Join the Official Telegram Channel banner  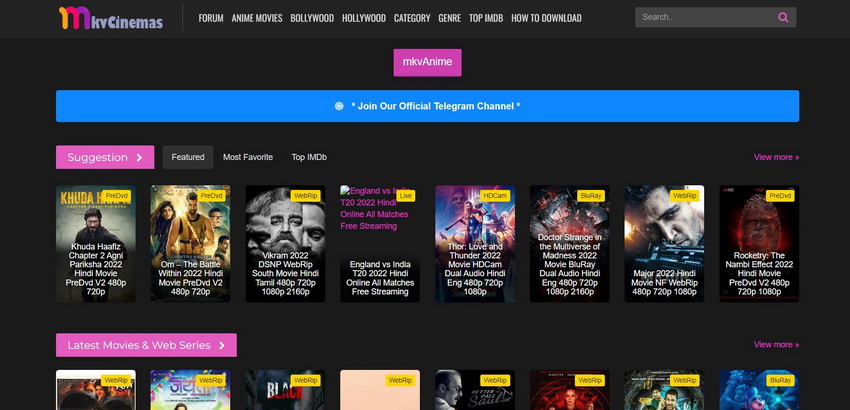[x=427, y=106]
